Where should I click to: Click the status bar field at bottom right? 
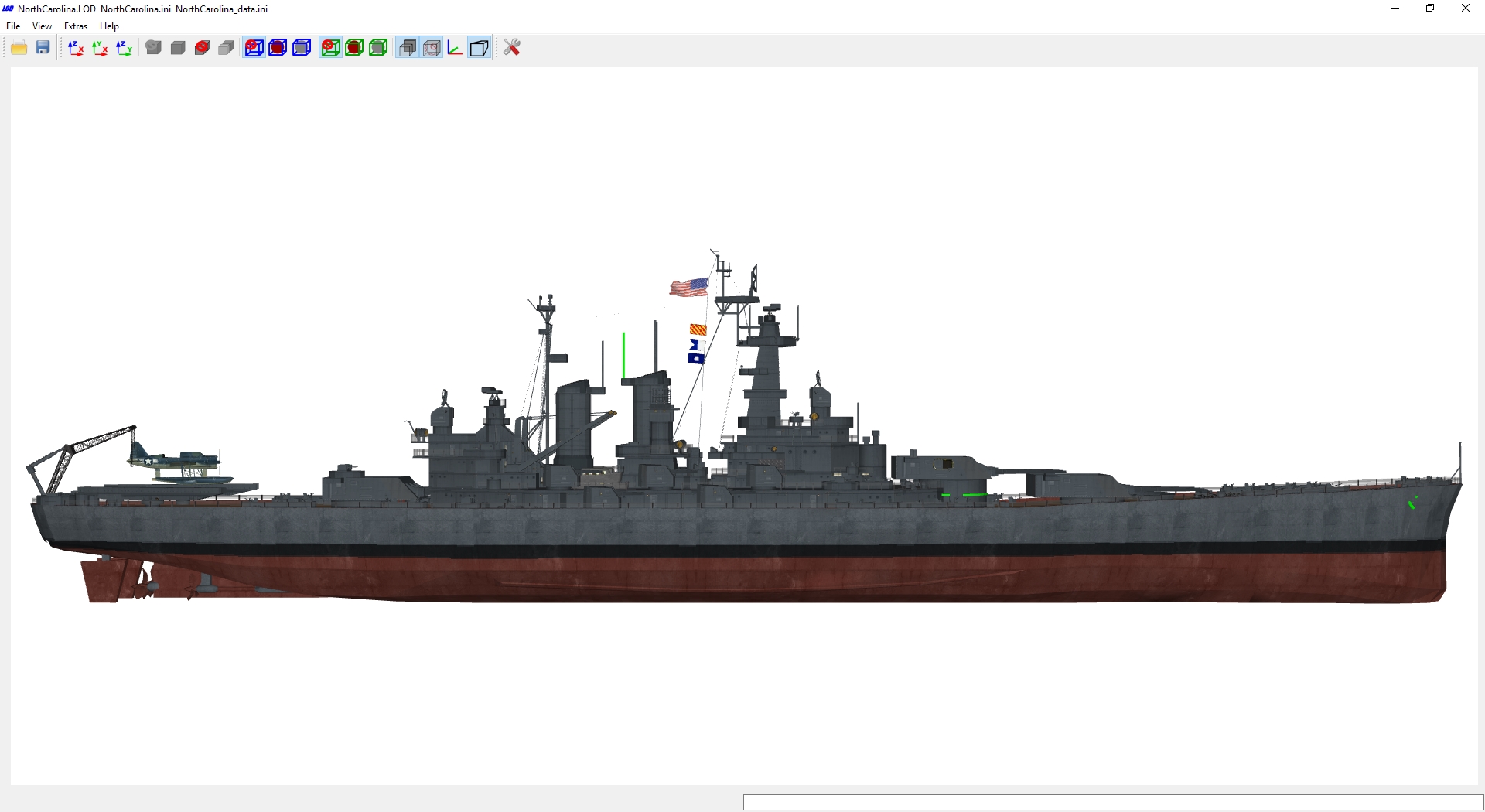pyautogui.click(x=1113, y=803)
